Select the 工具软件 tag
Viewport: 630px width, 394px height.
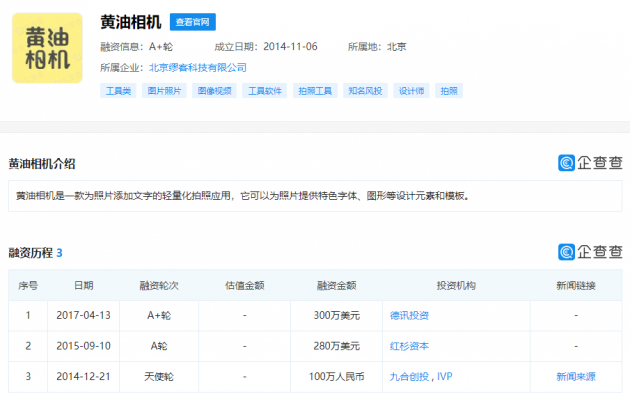(264, 91)
